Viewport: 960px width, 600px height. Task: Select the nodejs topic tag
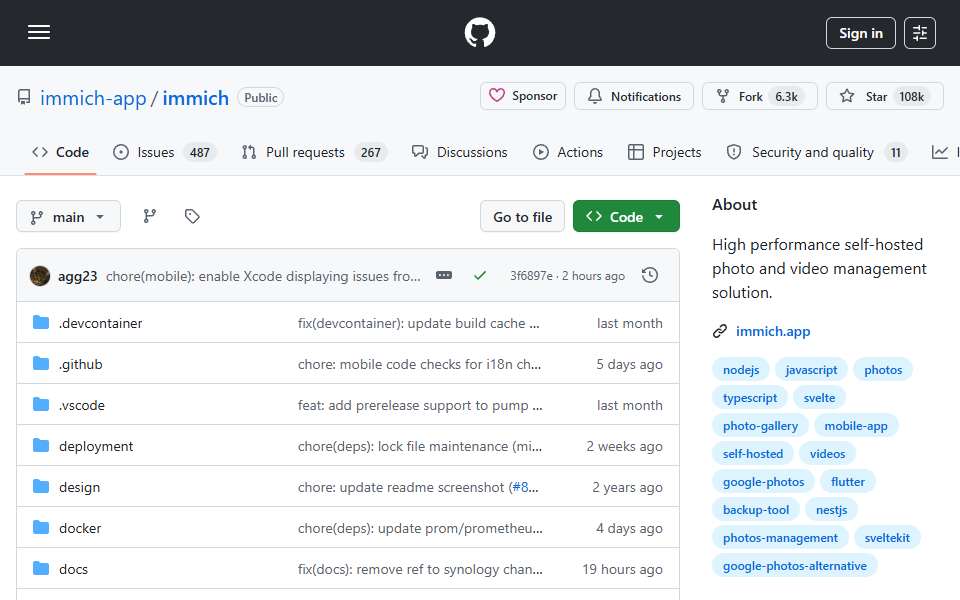pyautogui.click(x=741, y=370)
